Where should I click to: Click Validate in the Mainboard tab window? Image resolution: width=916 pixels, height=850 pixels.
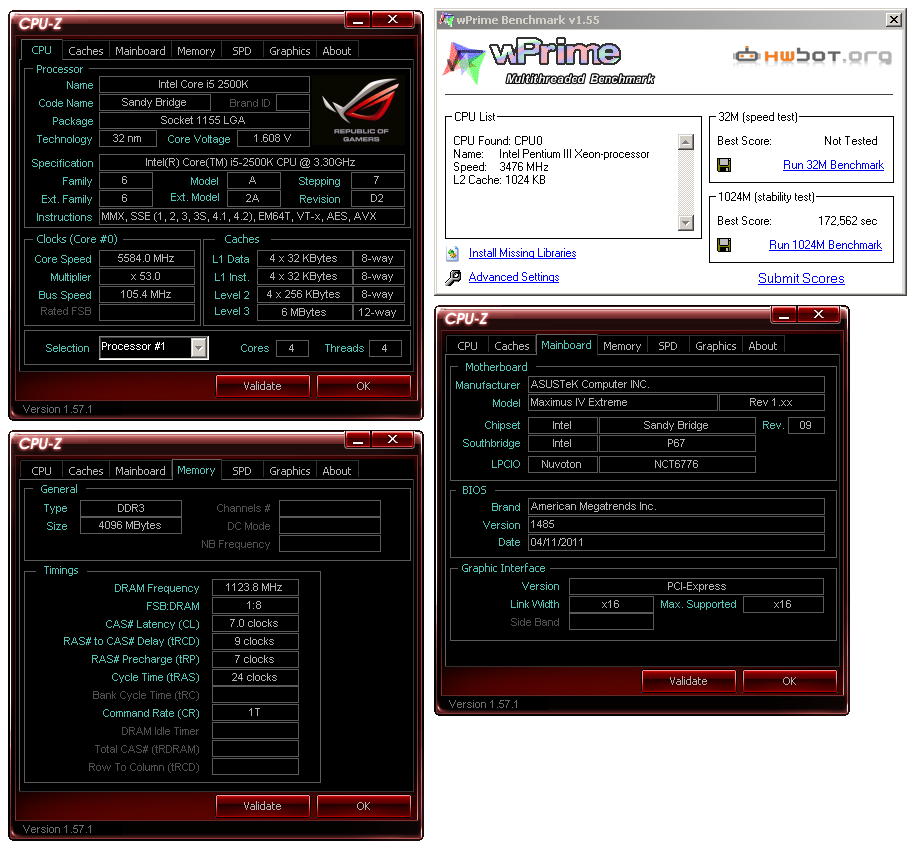pos(688,681)
